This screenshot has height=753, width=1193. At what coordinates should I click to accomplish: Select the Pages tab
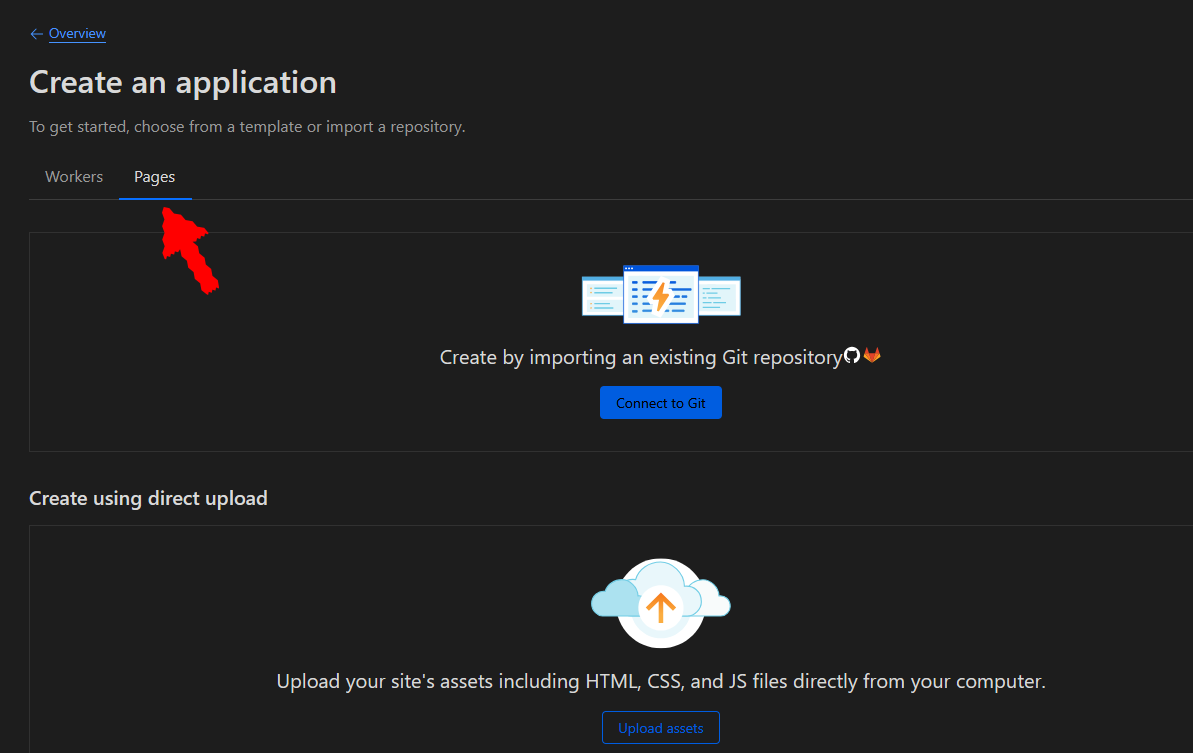coord(155,177)
